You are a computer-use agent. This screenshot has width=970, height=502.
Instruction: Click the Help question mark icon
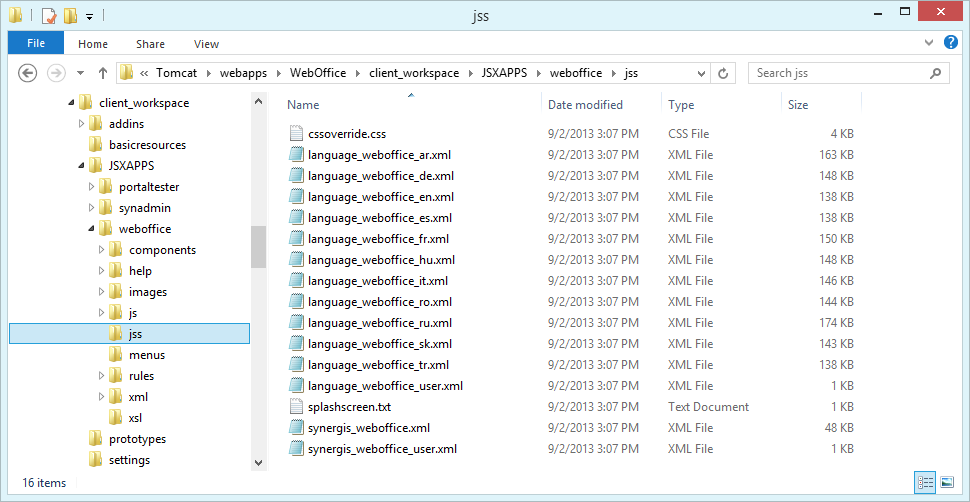[951, 43]
